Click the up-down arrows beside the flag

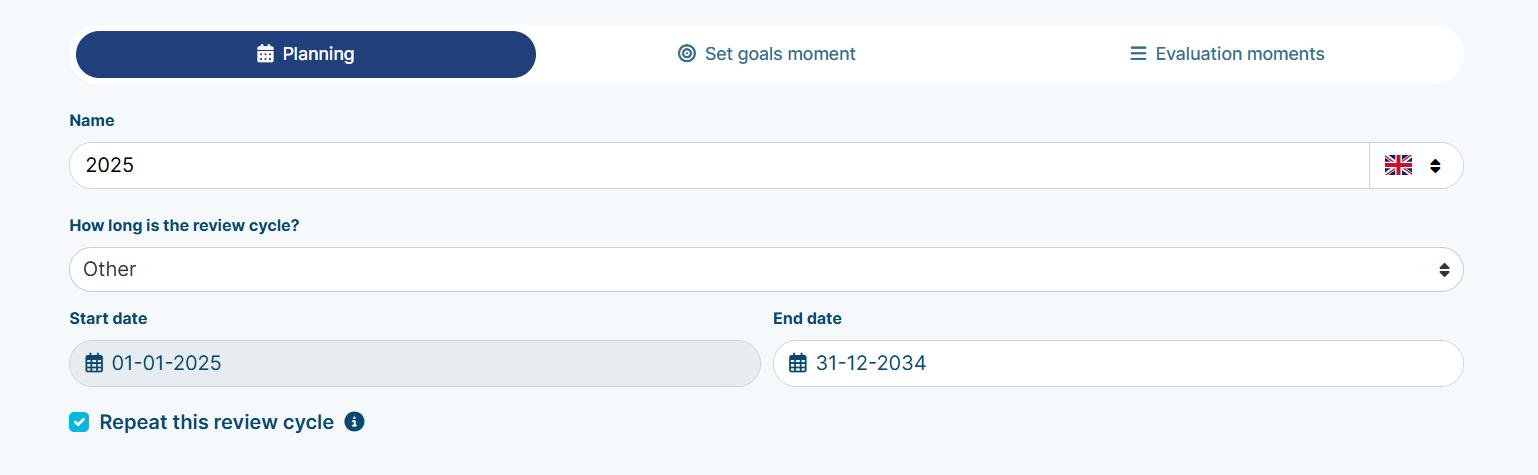(1435, 166)
